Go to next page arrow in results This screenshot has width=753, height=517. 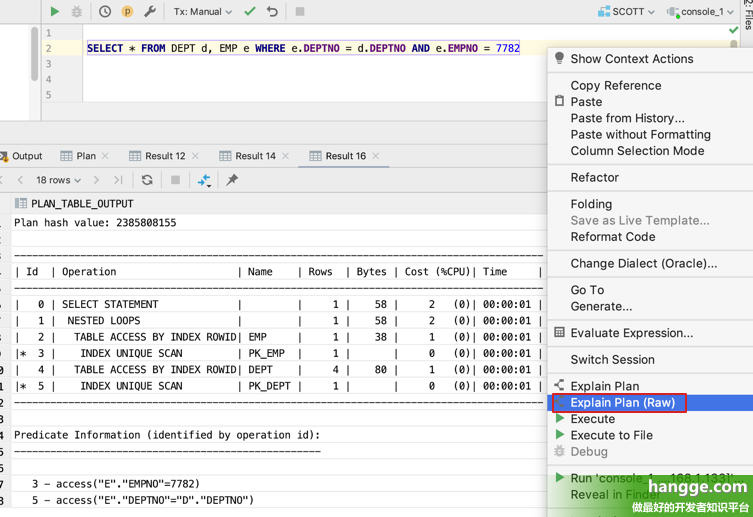point(96,180)
